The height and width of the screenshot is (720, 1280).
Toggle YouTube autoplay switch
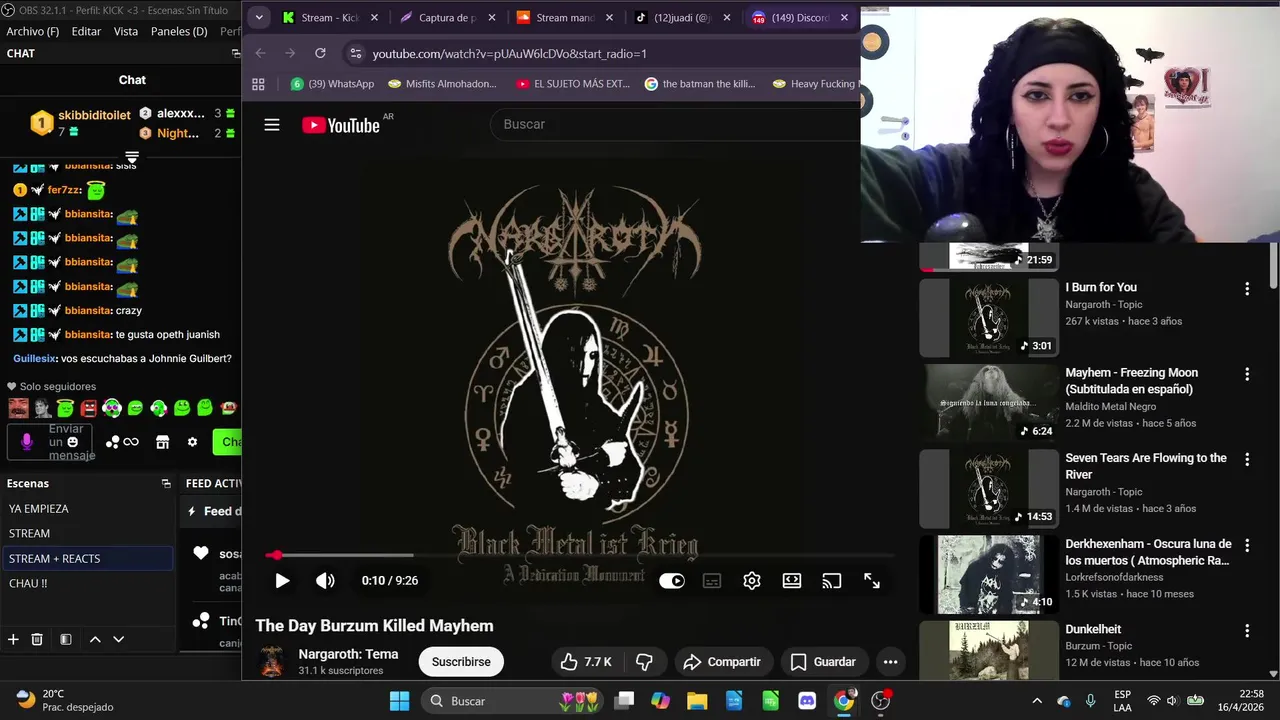tap(672, 581)
